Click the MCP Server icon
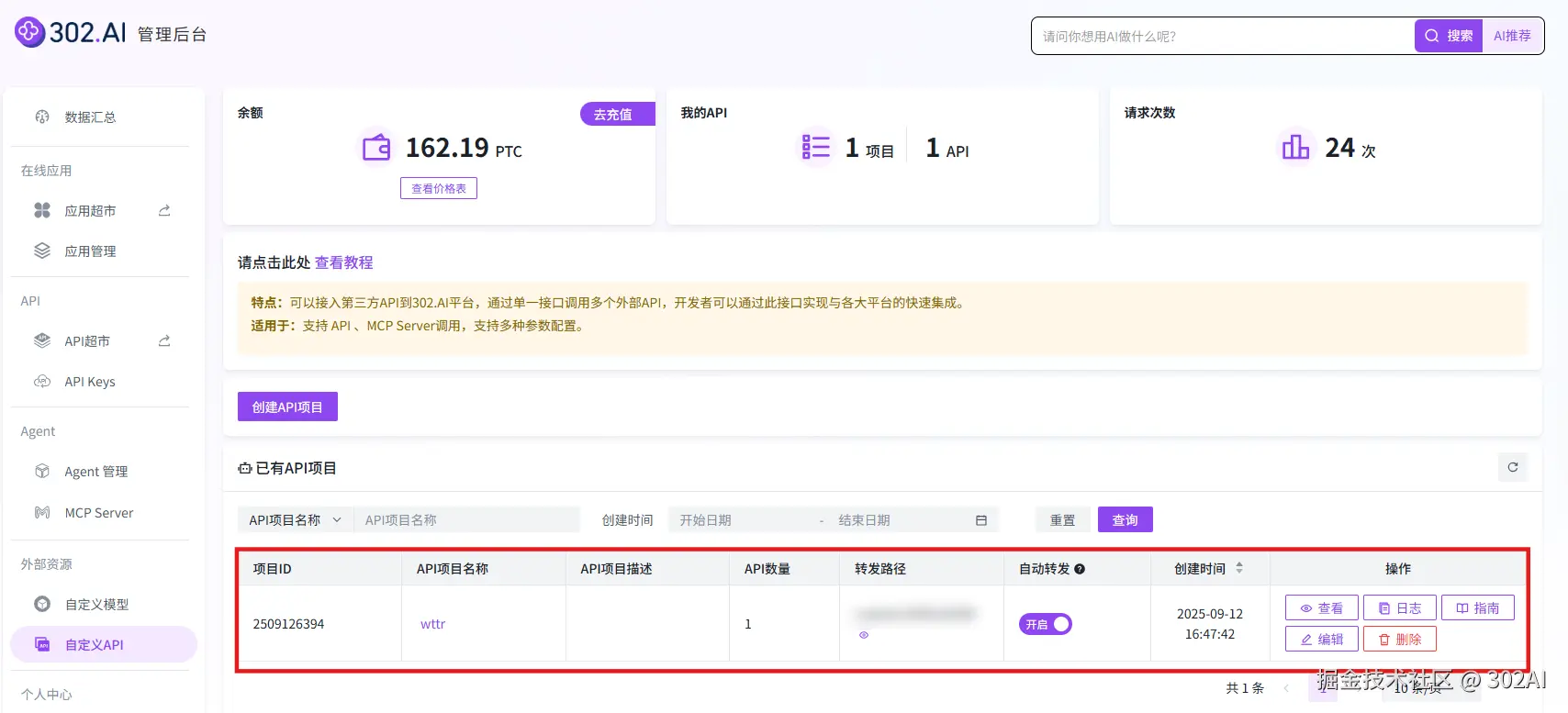The image size is (1568, 713). click(42, 512)
